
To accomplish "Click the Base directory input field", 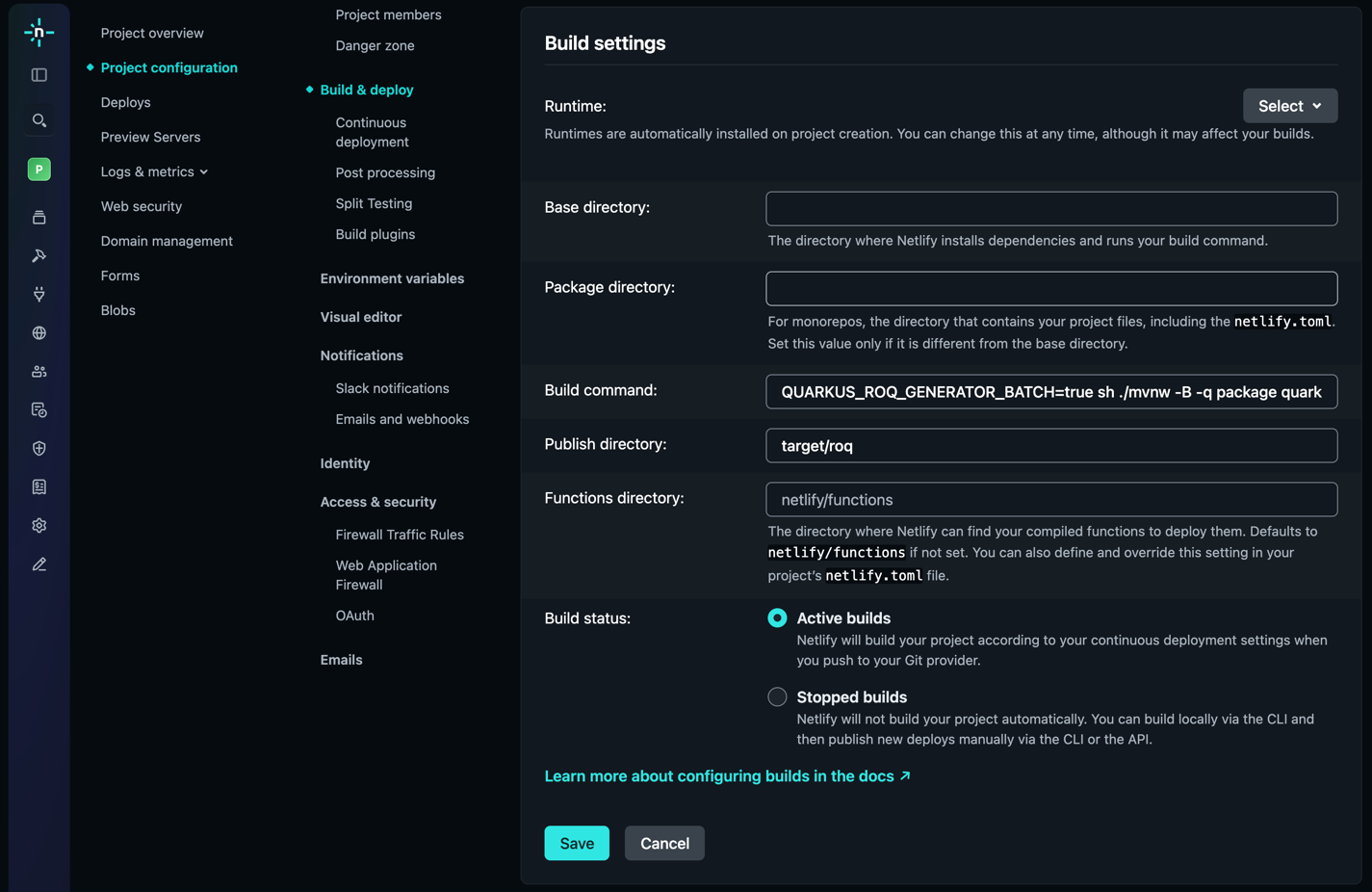I will [x=1051, y=208].
